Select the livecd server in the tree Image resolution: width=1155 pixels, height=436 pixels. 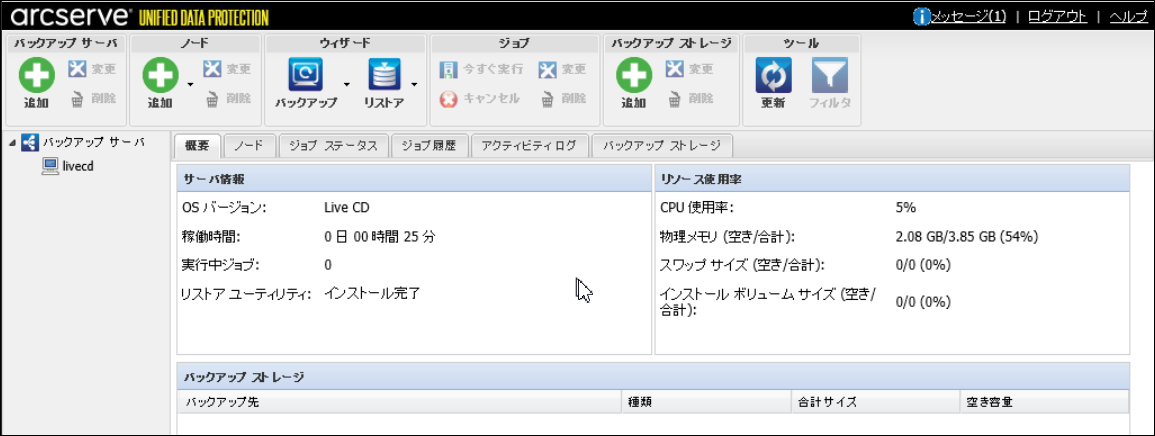(78, 166)
